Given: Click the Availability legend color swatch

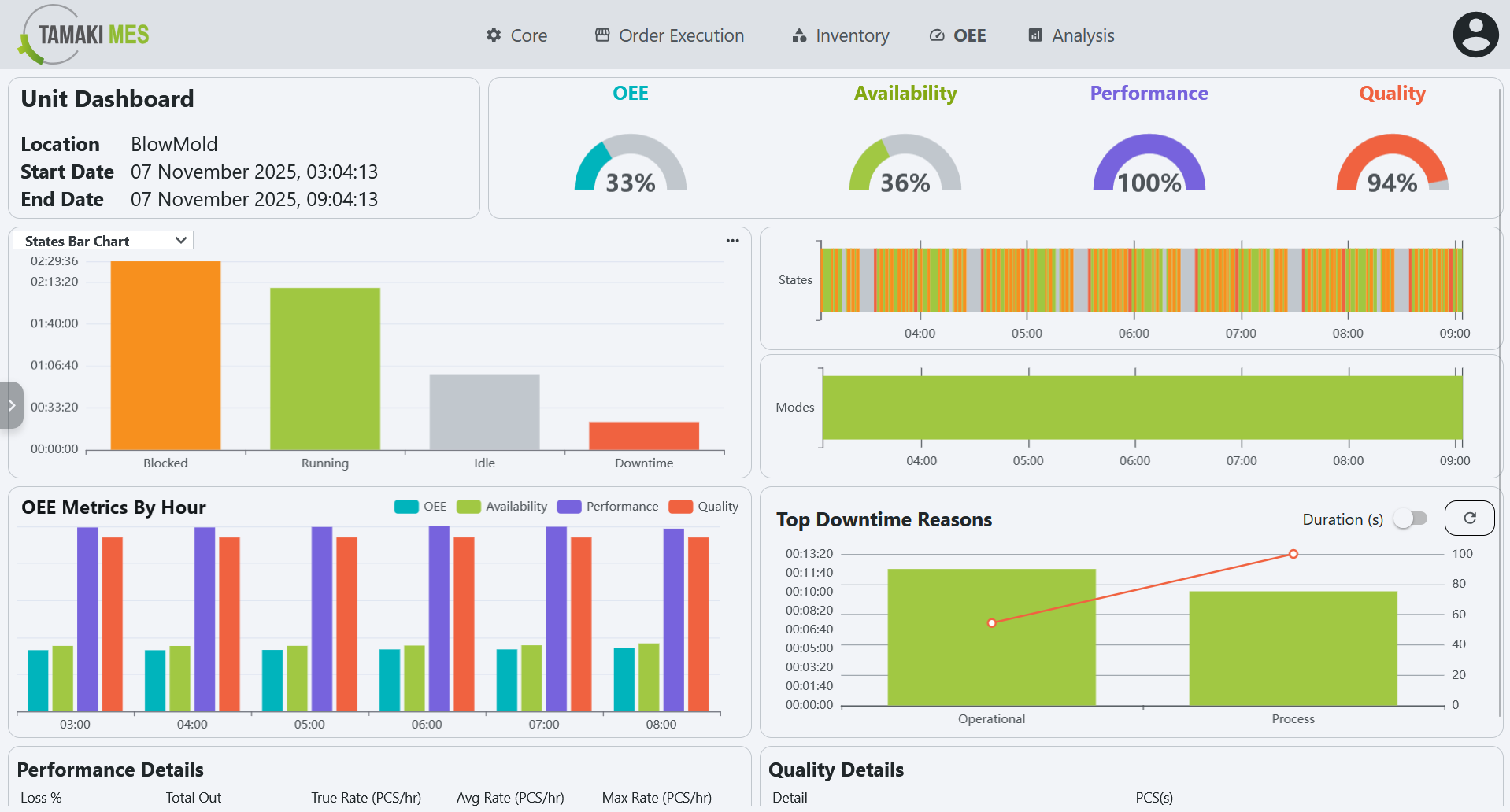Looking at the screenshot, I should click(x=468, y=506).
